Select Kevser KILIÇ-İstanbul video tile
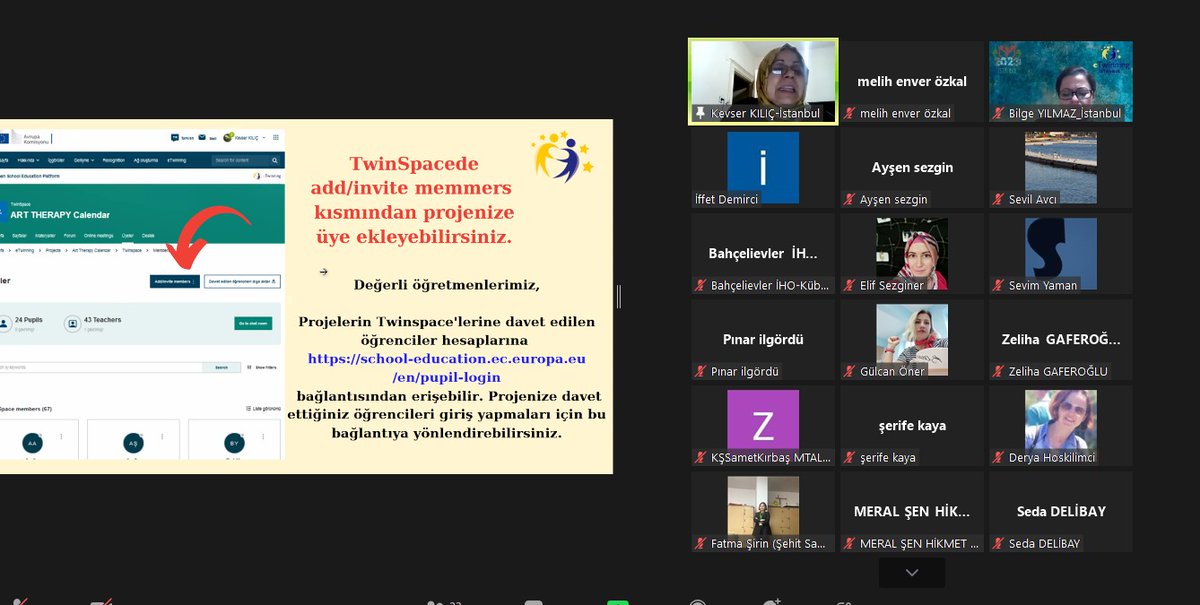The height and width of the screenshot is (605, 1200). [x=763, y=82]
